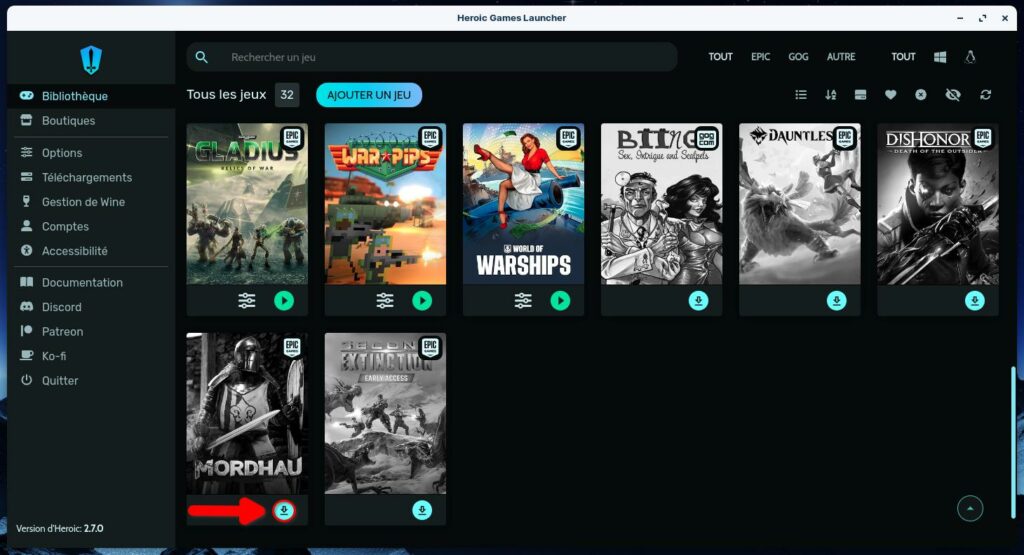This screenshot has width=1024, height=555.
Task: Play World of Warships
Action: 560,300
